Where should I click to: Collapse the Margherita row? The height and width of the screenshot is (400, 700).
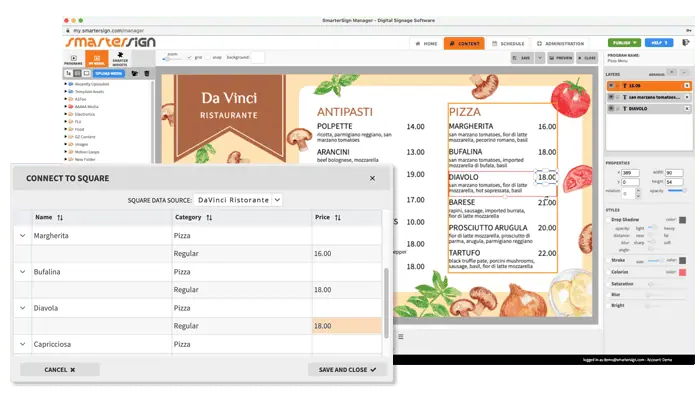click(23, 236)
